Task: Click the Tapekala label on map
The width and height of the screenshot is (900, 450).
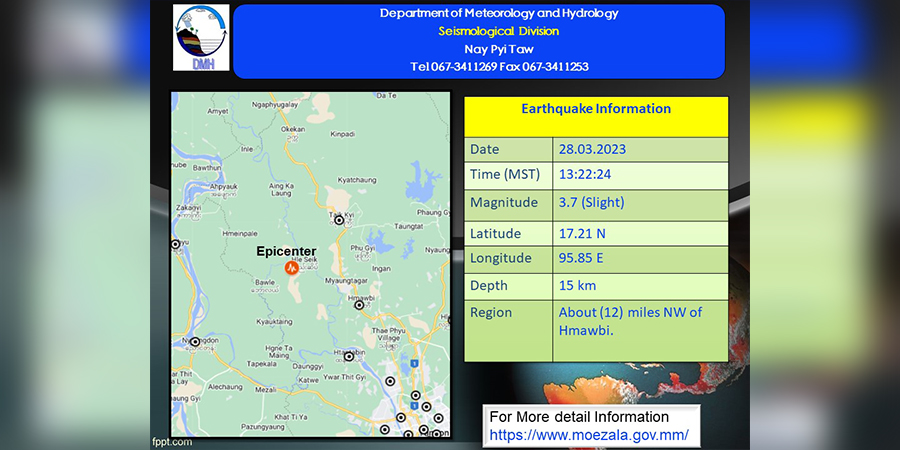Action: point(262,363)
